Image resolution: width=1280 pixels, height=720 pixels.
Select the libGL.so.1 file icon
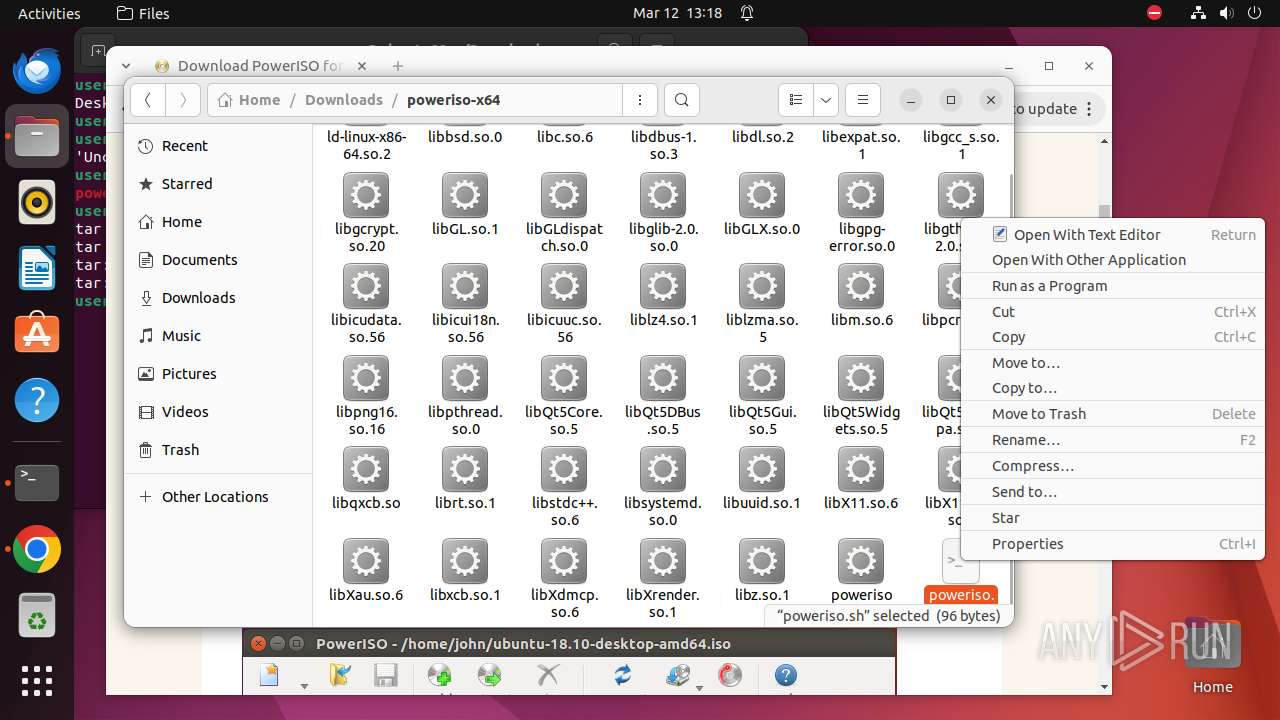pyautogui.click(x=465, y=195)
